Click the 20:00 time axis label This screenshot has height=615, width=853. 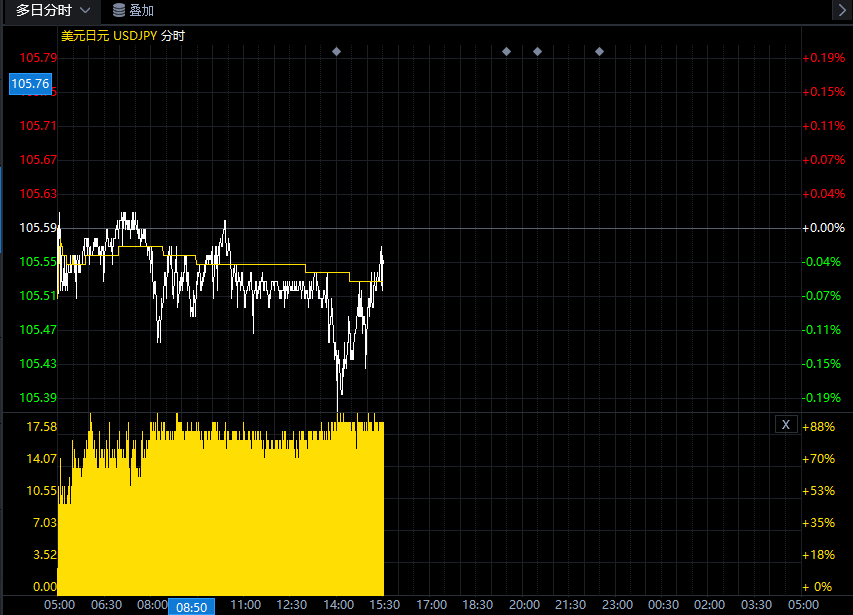coord(524,605)
